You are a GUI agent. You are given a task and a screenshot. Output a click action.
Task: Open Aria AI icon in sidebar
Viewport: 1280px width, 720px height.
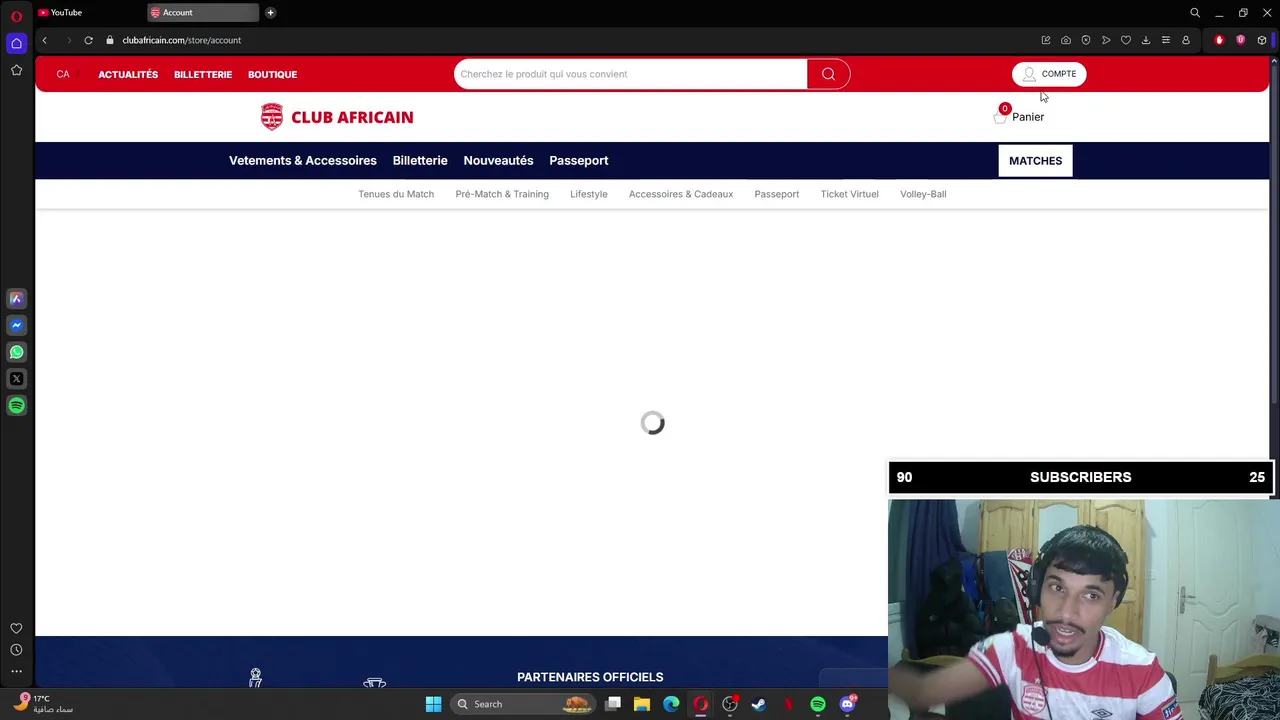pyautogui.click(x=16, y=298)
